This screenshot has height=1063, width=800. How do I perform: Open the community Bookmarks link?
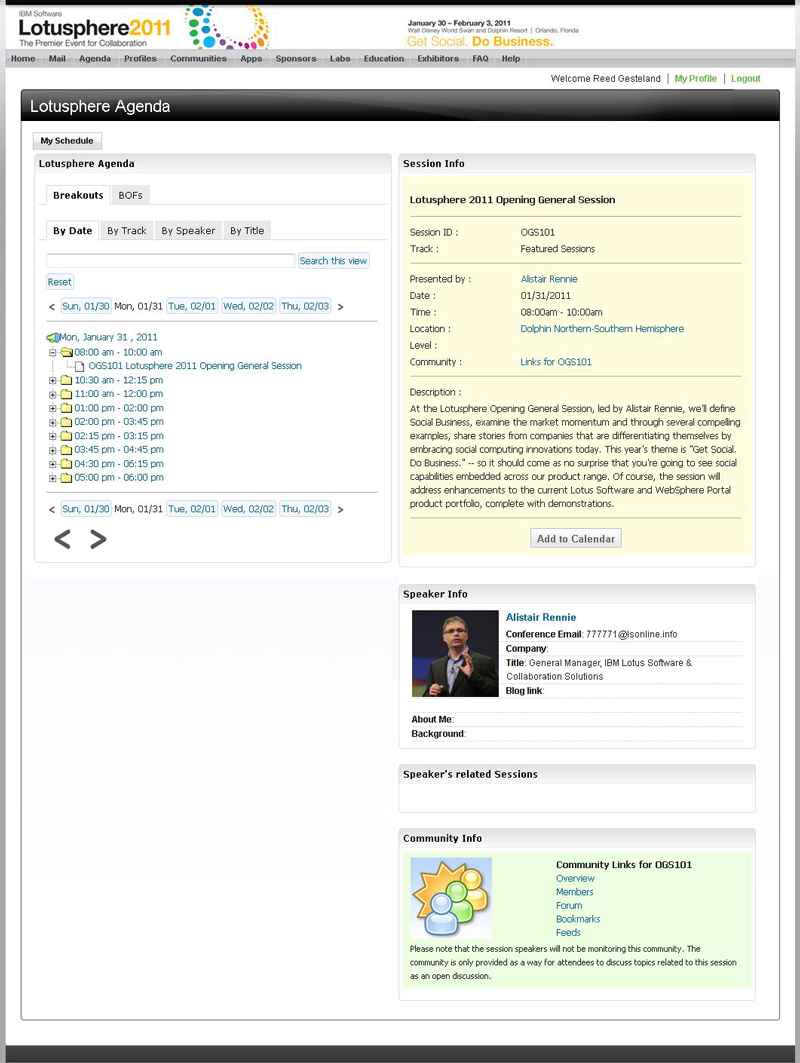click(x=578, y=919)
